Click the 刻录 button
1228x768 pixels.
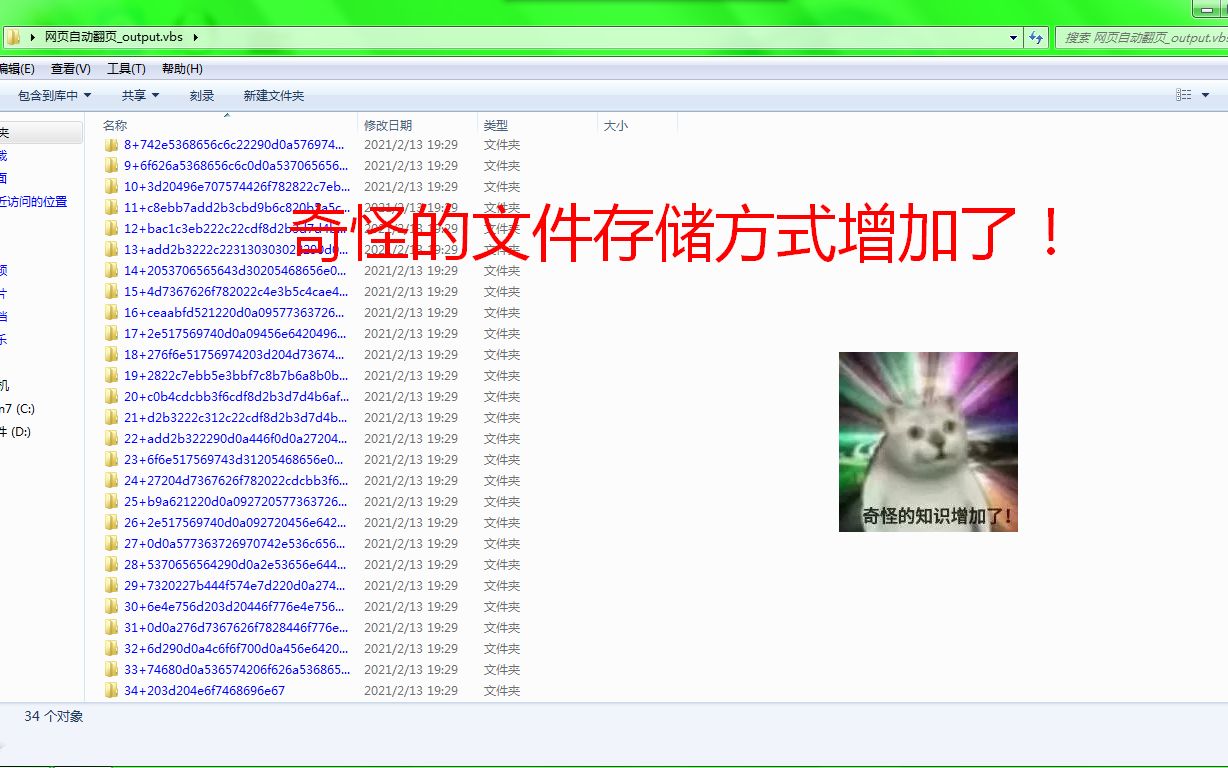pos(201,95)
